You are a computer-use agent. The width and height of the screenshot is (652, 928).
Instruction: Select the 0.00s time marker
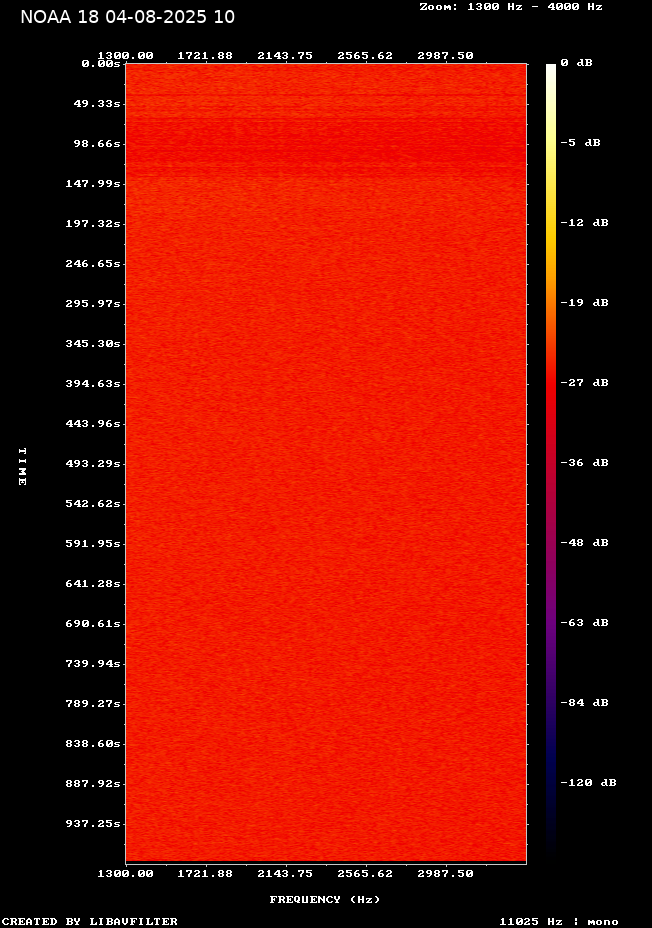[x=101, y=63]
